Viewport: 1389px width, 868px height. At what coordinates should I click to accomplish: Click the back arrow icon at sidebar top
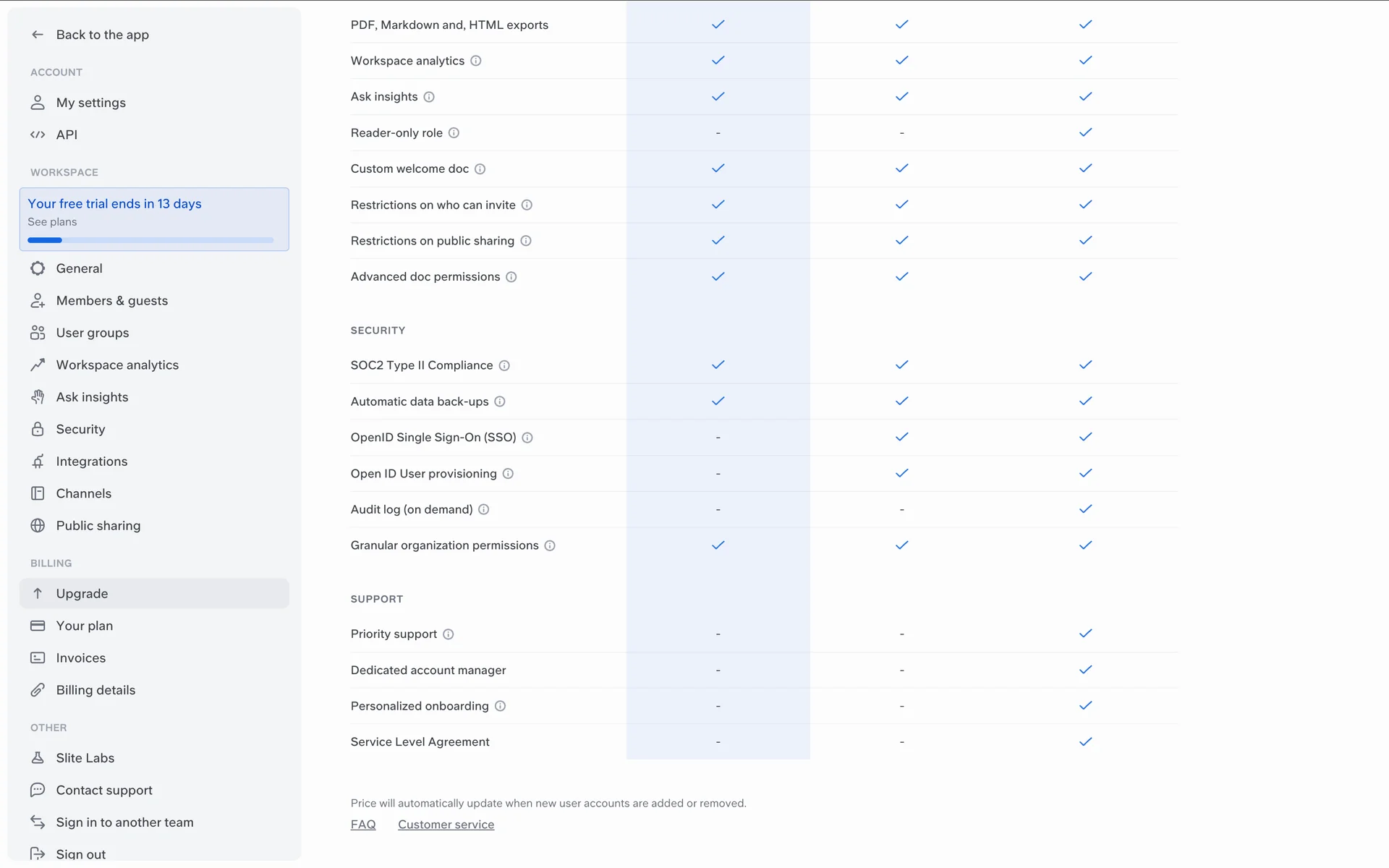click(38, 35)
